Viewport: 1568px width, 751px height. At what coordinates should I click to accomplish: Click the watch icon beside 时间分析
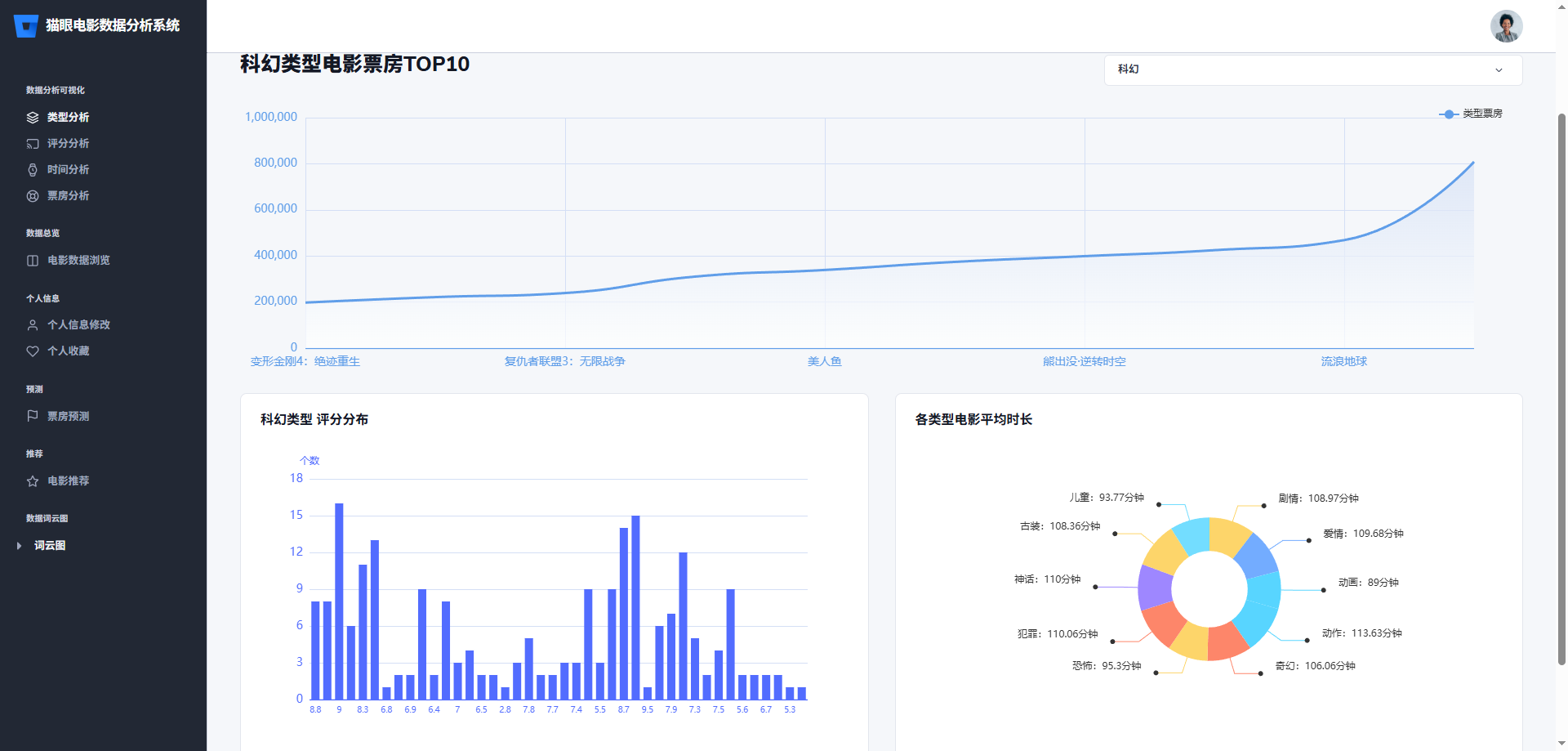pos(33,170)
